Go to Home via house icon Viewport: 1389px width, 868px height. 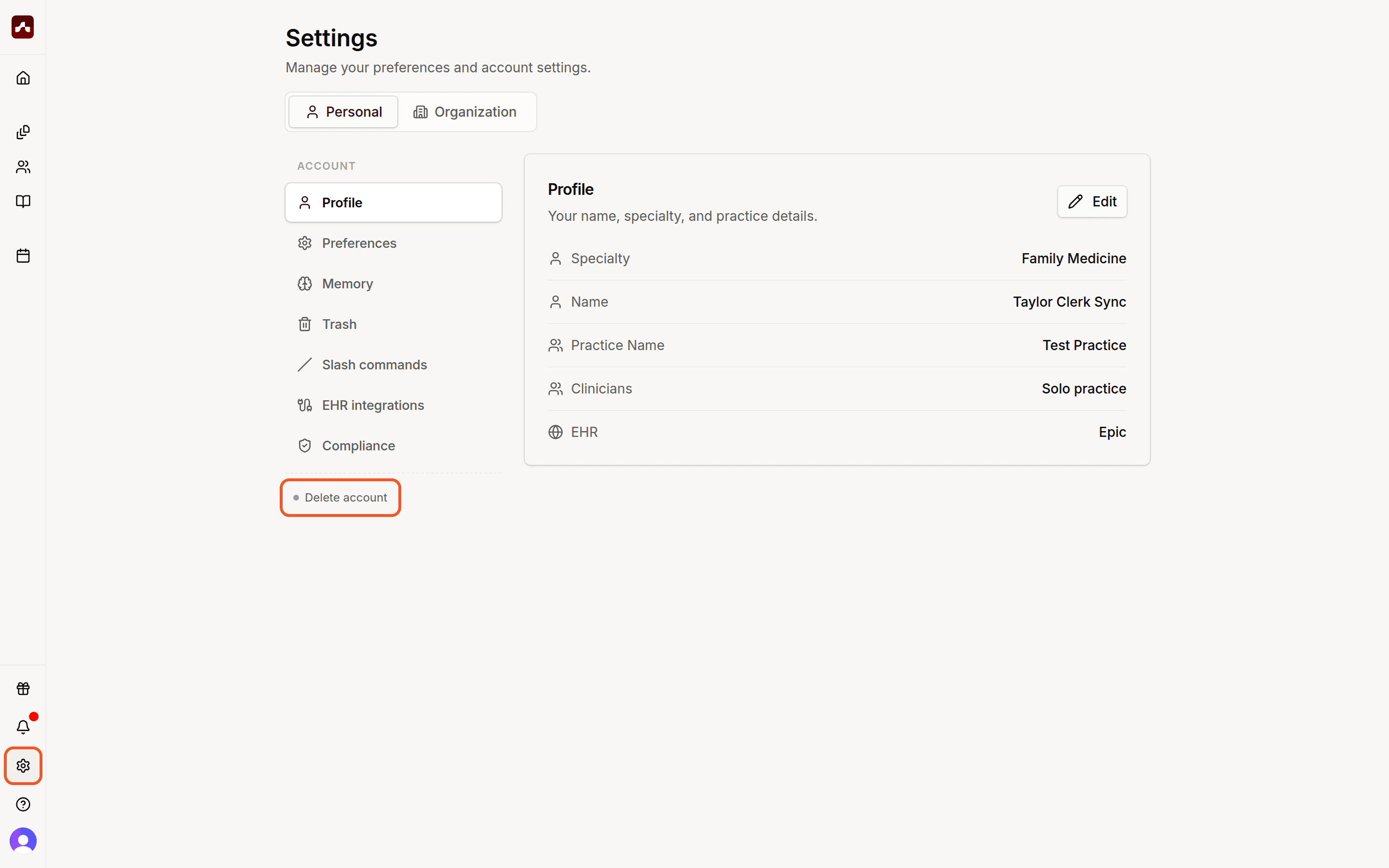[x=23, y=78]
